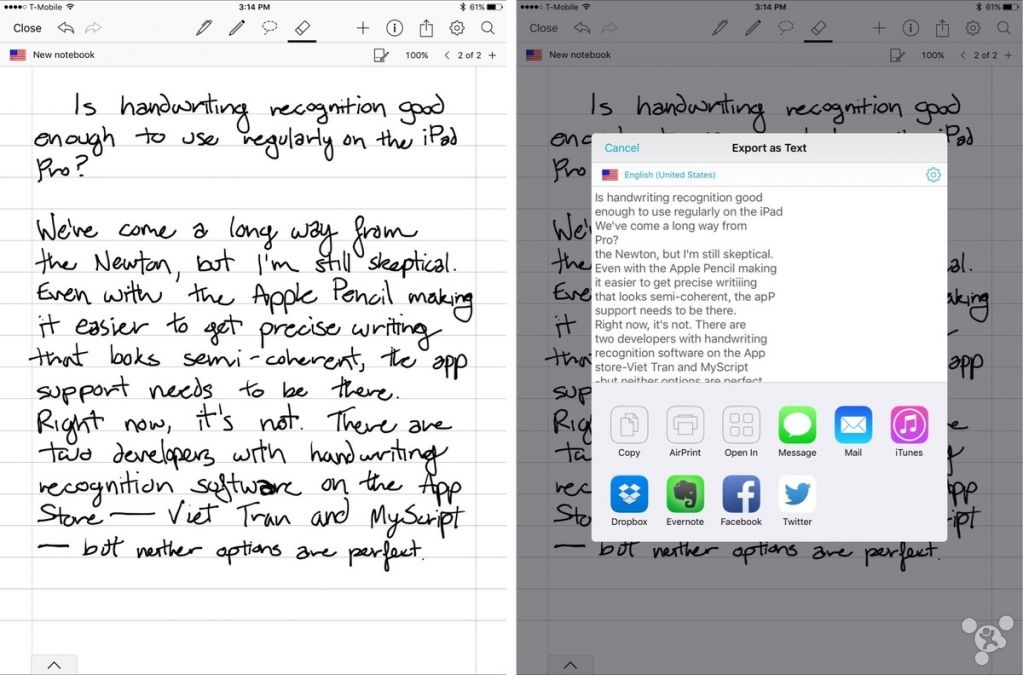Share text to Twitter
Viewport: 1023px width, 675px height.
797,501
